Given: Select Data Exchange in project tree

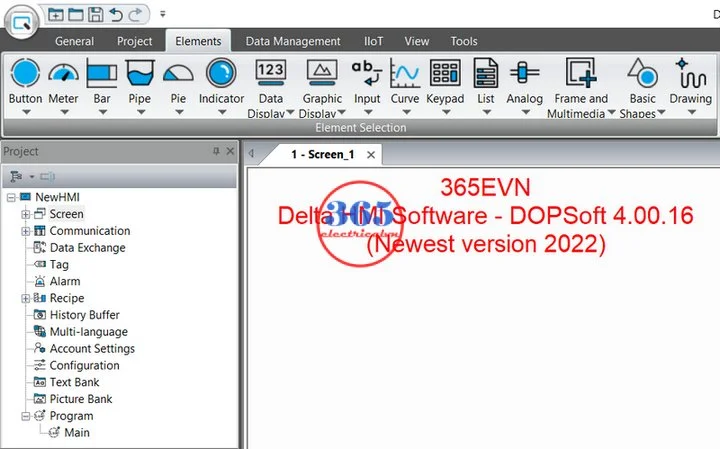Looking at the screenshot, I should pyautogui.click(x=87, y=248).
